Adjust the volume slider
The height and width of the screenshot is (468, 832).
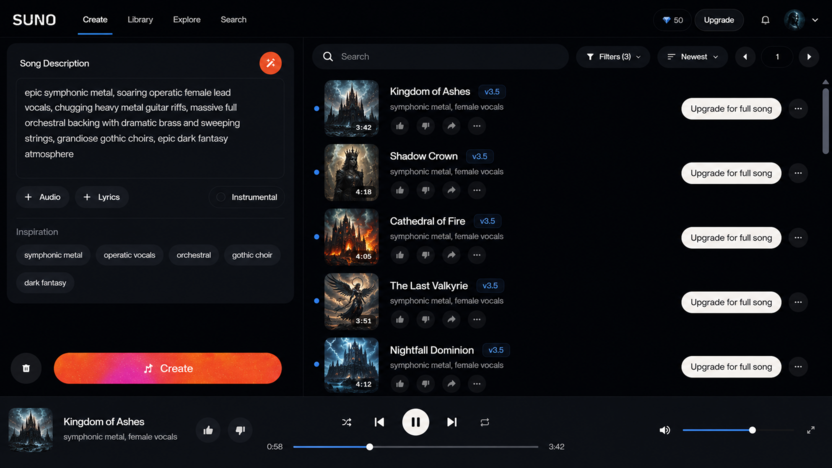tap(738, 430)
